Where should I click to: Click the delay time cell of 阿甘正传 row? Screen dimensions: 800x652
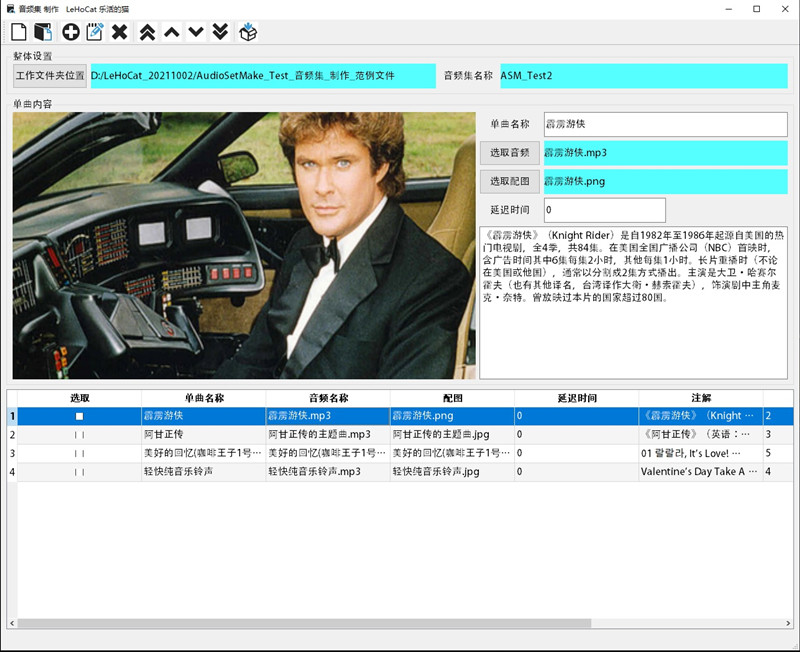click(x=577, y=435)
